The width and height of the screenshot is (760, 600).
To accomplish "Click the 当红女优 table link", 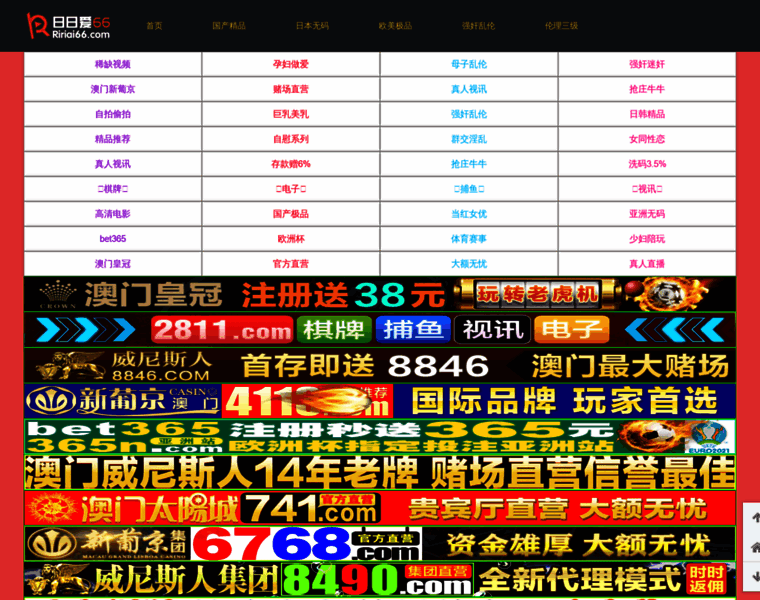I will [x=469, y=214].
